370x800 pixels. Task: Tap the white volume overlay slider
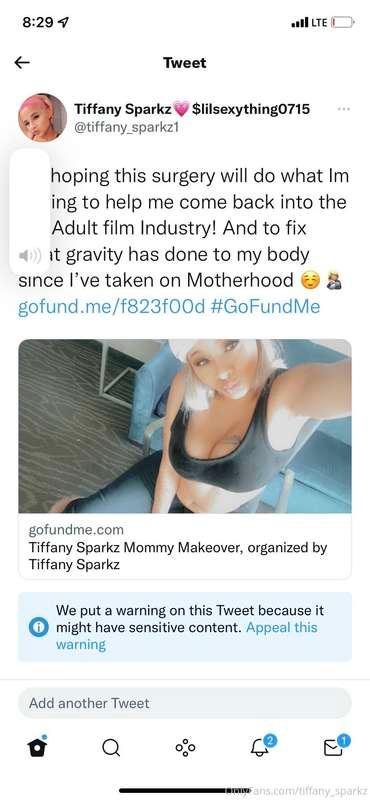click(x=29, y=212)
